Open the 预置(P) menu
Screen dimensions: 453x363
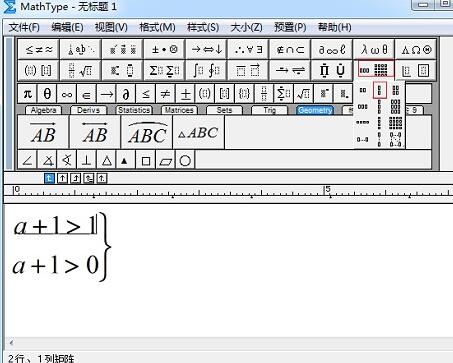tap(290, 27)
